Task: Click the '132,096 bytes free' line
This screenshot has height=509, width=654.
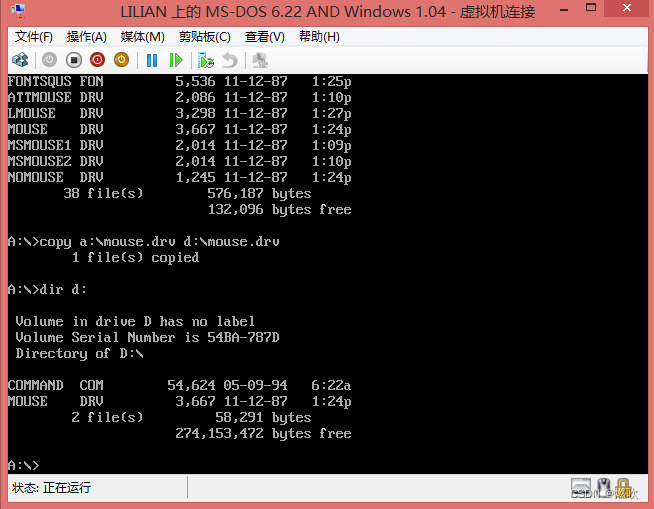Action: click(279, 209)
